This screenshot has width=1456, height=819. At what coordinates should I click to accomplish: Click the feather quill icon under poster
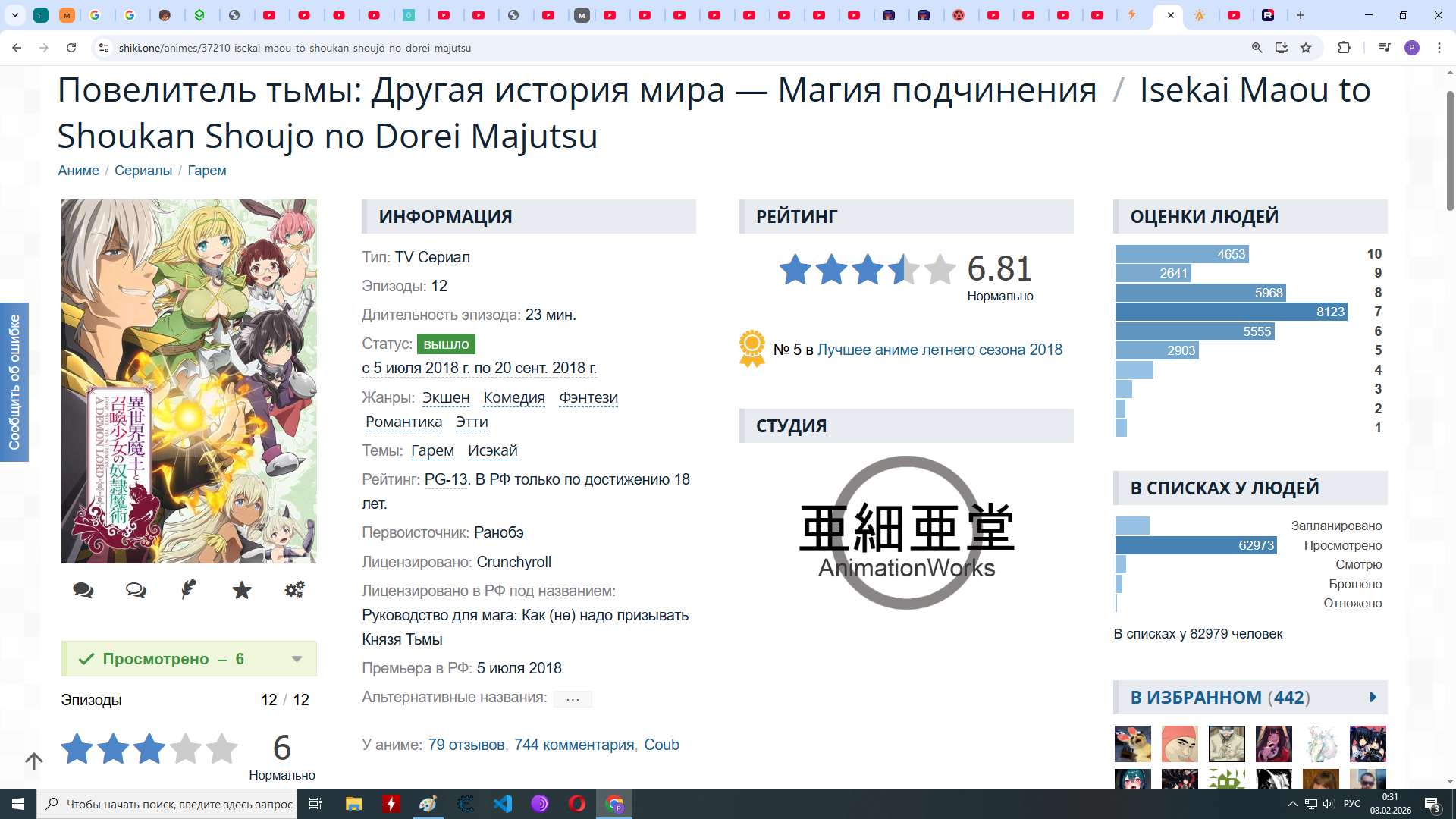click(x=189, y=589)
